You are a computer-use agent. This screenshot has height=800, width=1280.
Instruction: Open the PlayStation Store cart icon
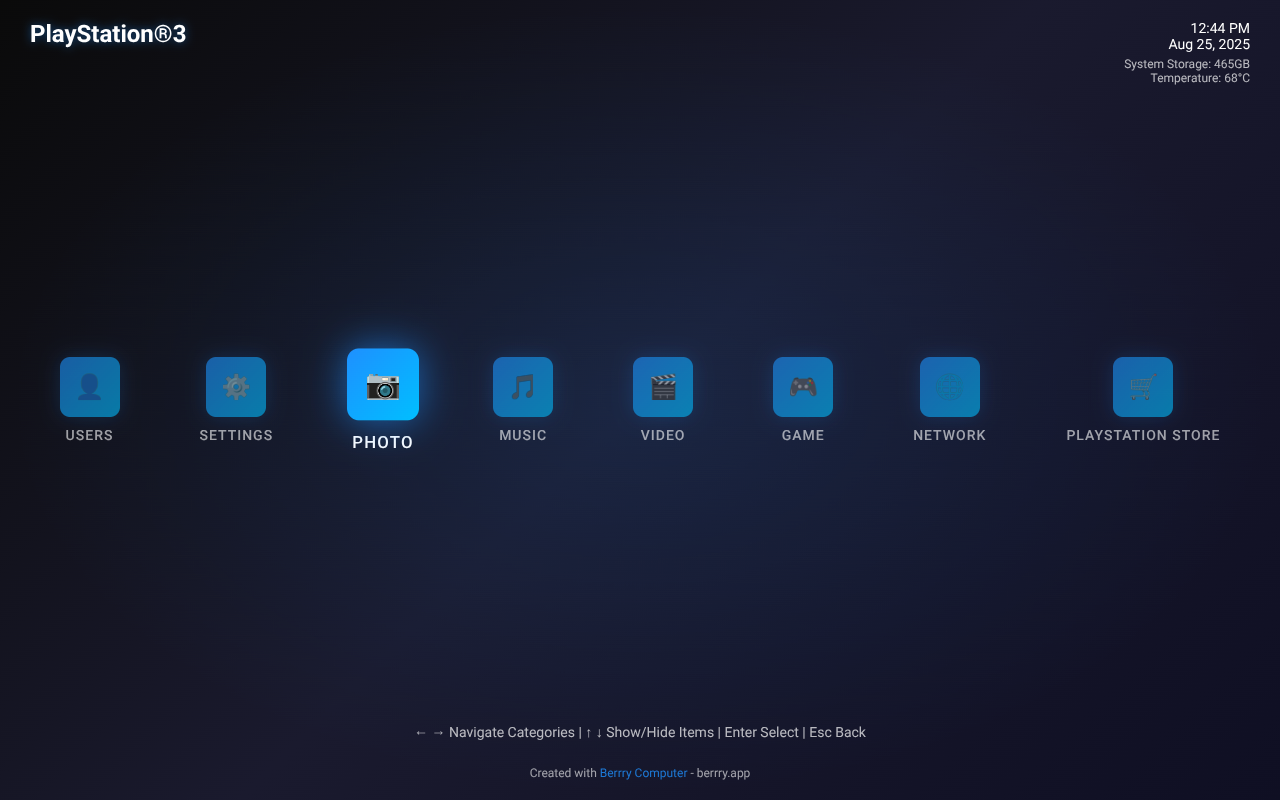(x=1143, y=387)
